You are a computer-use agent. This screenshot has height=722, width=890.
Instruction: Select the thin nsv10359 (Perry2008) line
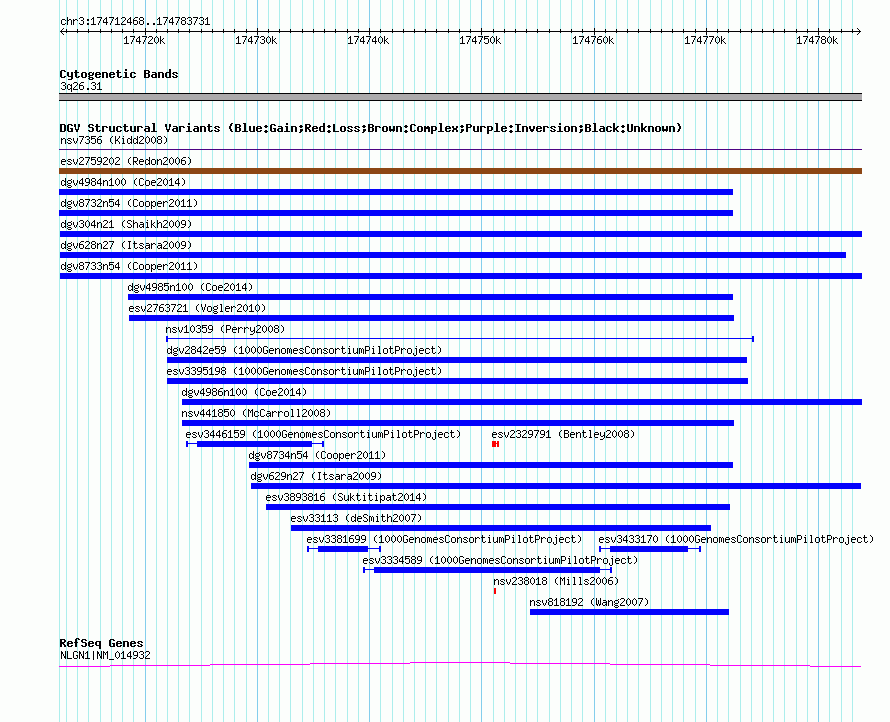tap(460, 339)
